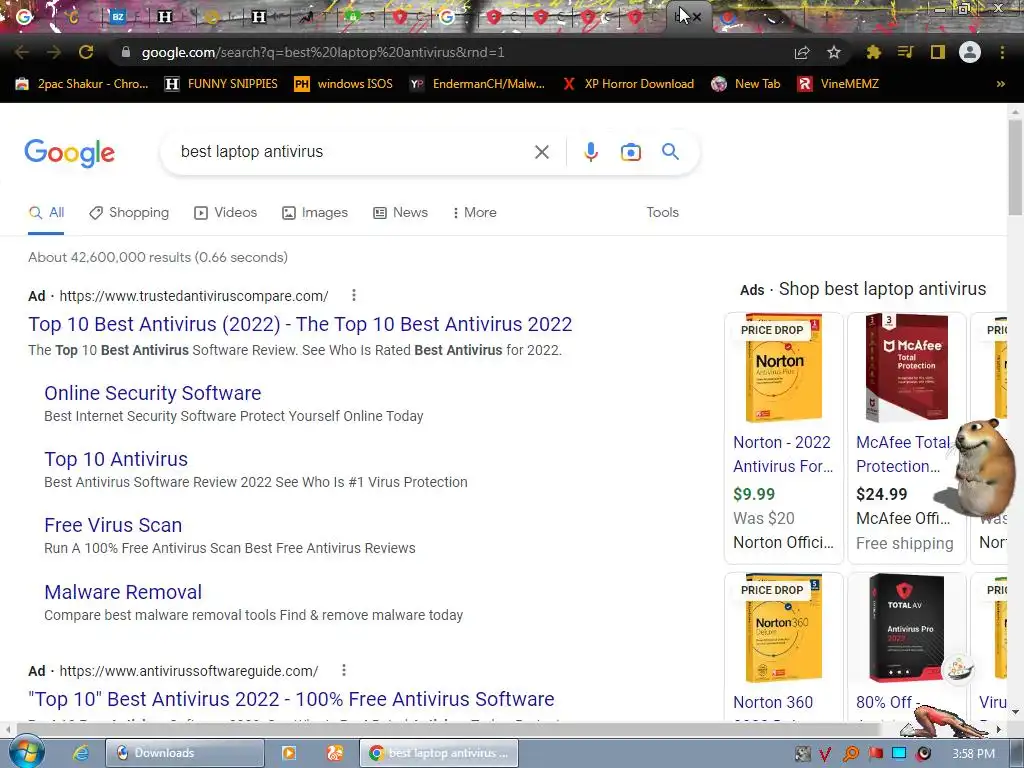Switch to the first Google browser tab
This screenshot has width=1024, height=768.
[24, 16]
